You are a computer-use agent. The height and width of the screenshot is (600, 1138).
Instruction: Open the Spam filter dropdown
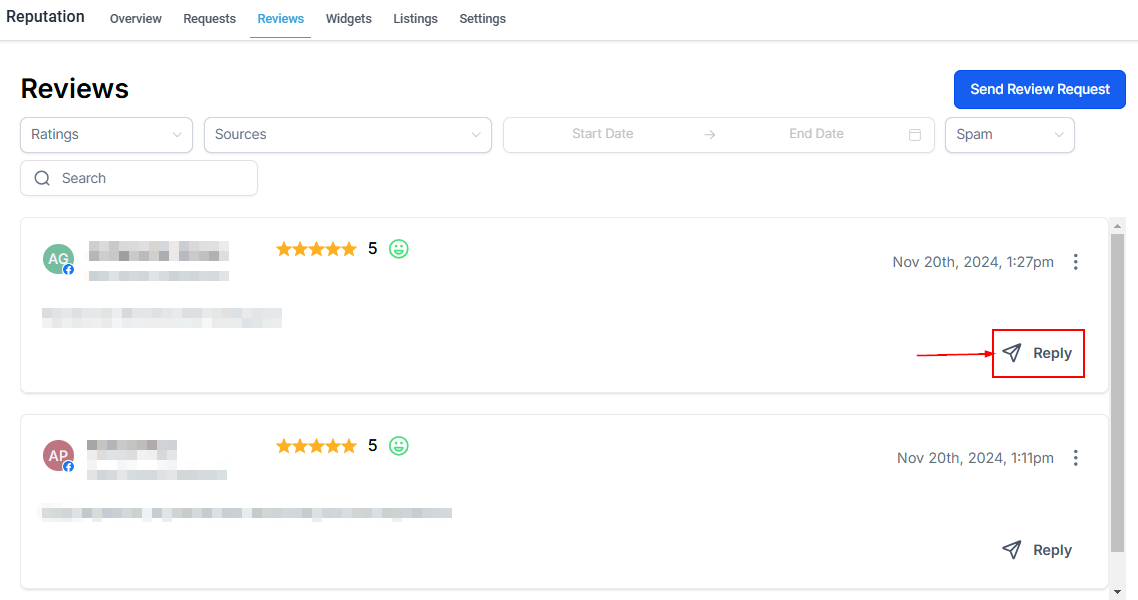tap(1009, 135)
